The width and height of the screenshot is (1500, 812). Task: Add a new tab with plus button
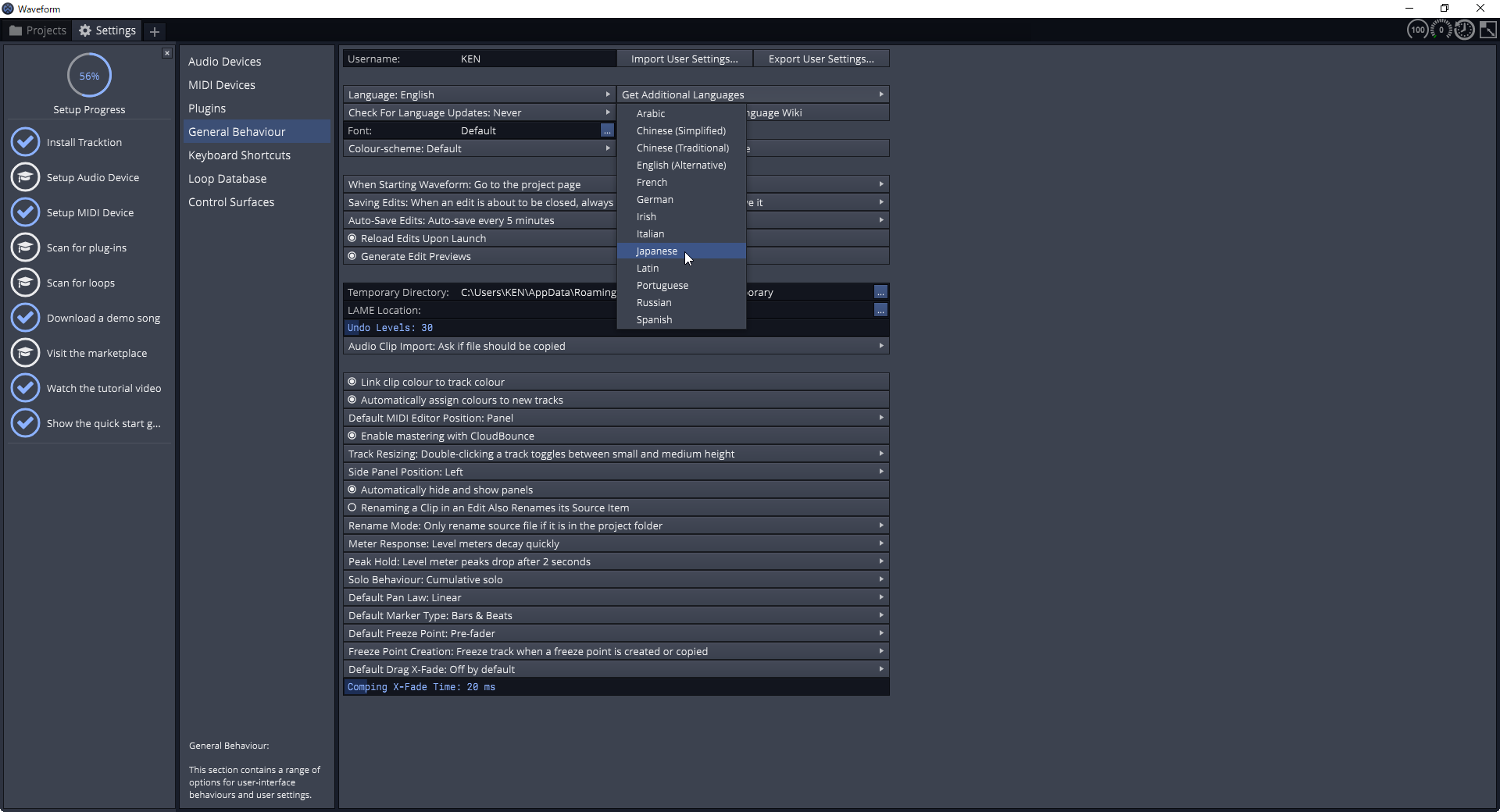click(x=155, y=31)
